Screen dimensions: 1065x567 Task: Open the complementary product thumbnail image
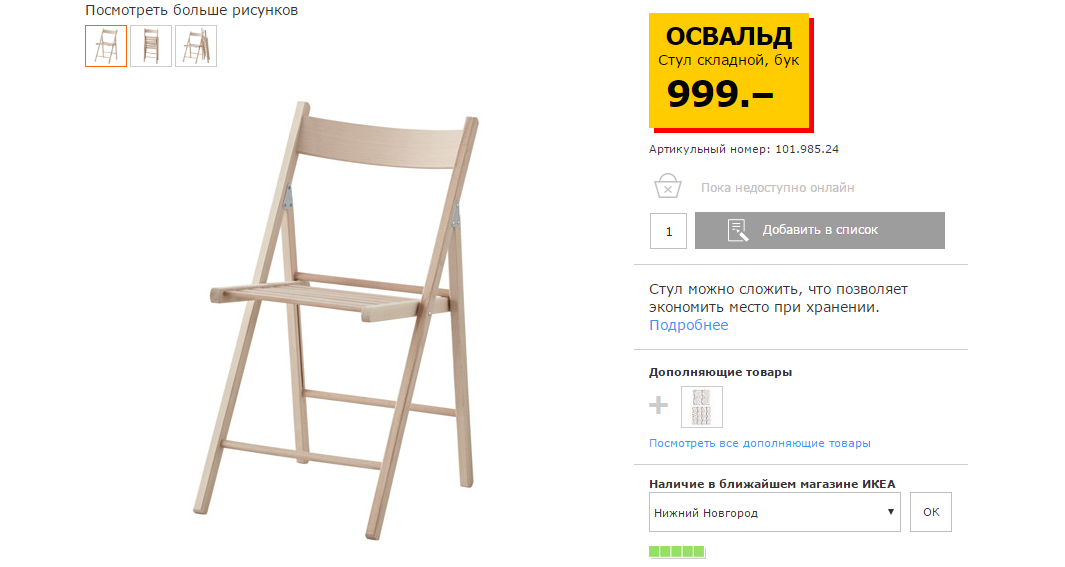click(x=702, y=407)
